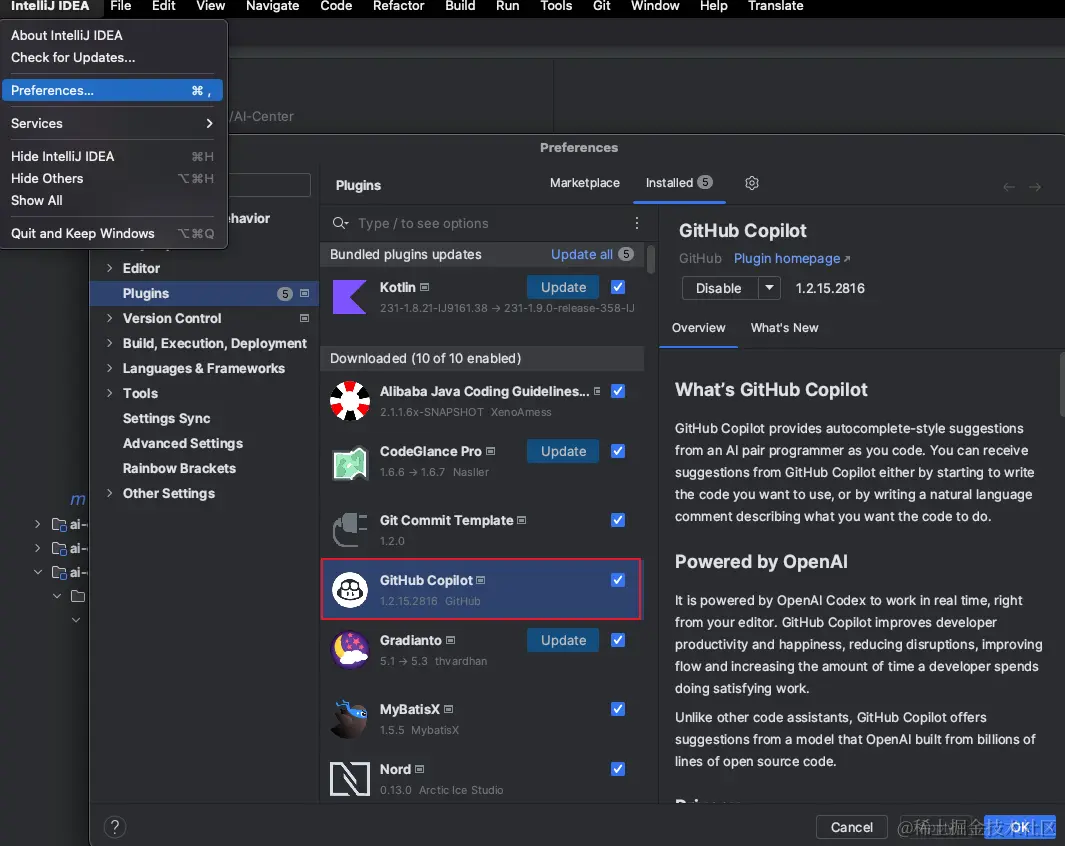Expand the Other Settings node
This screenshot has width=1065, height=846.
[109, 493]
